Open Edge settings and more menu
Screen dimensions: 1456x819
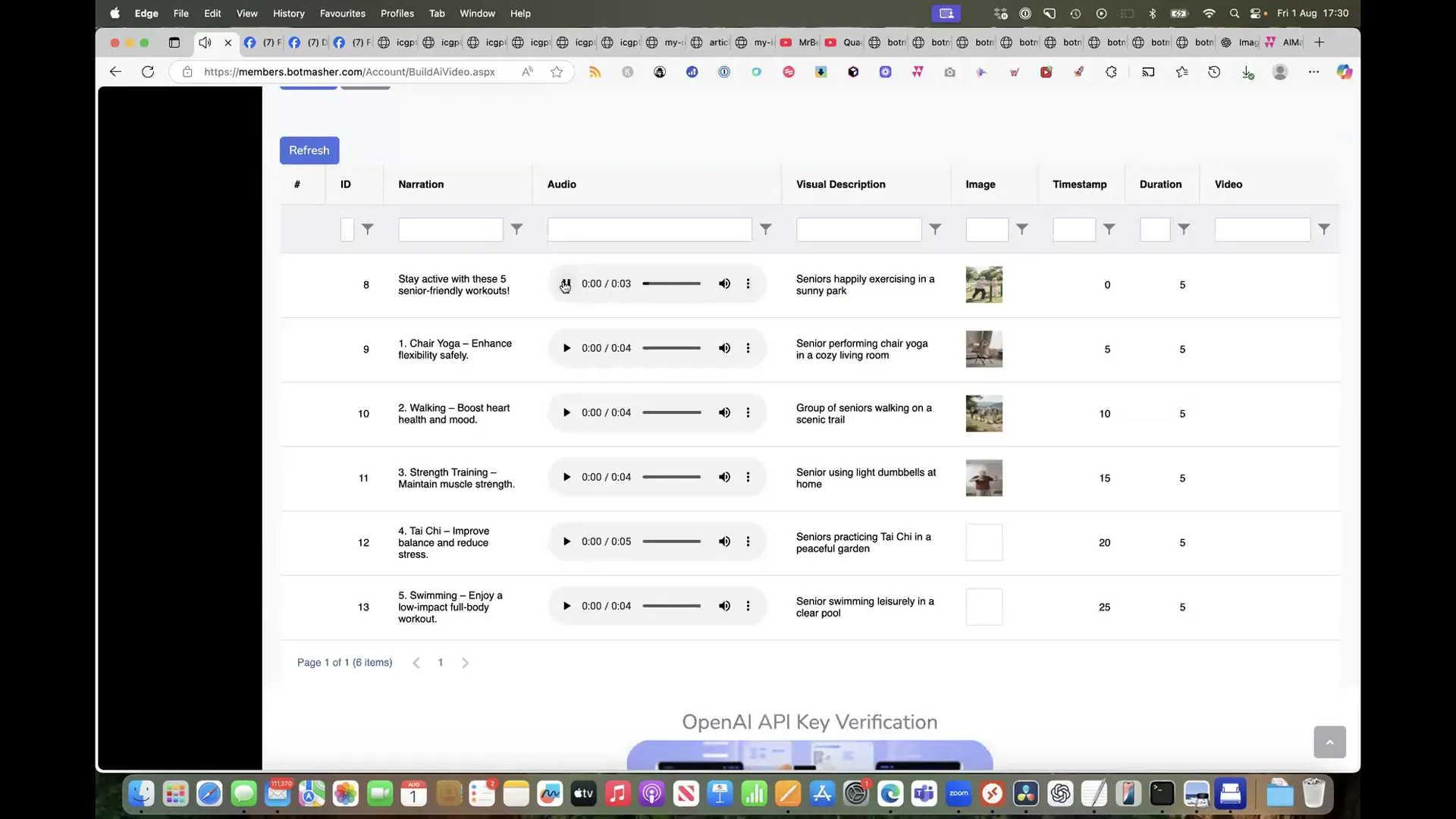click(1313, 71)
